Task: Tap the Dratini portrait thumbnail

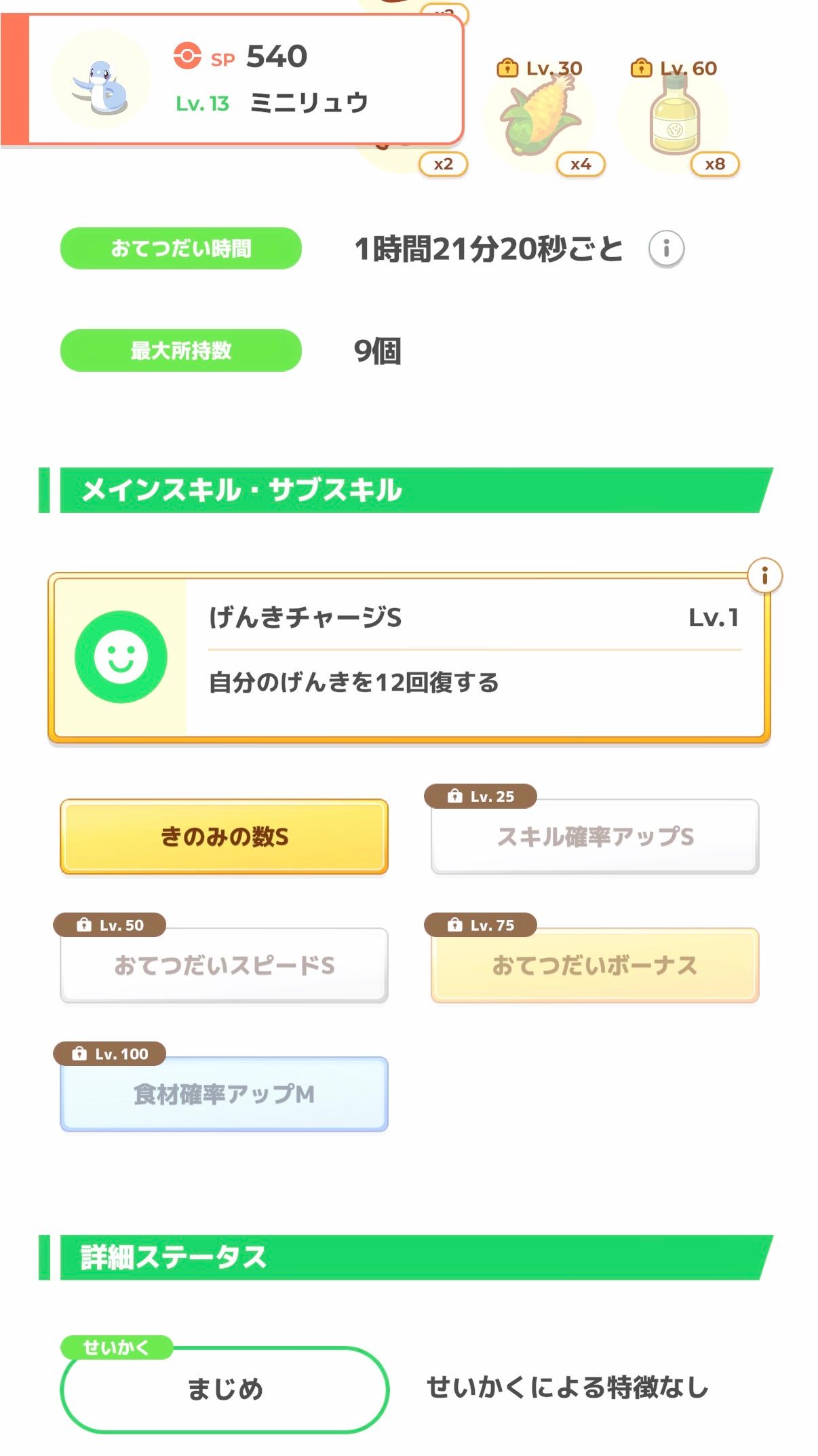Action: point(101,80)
